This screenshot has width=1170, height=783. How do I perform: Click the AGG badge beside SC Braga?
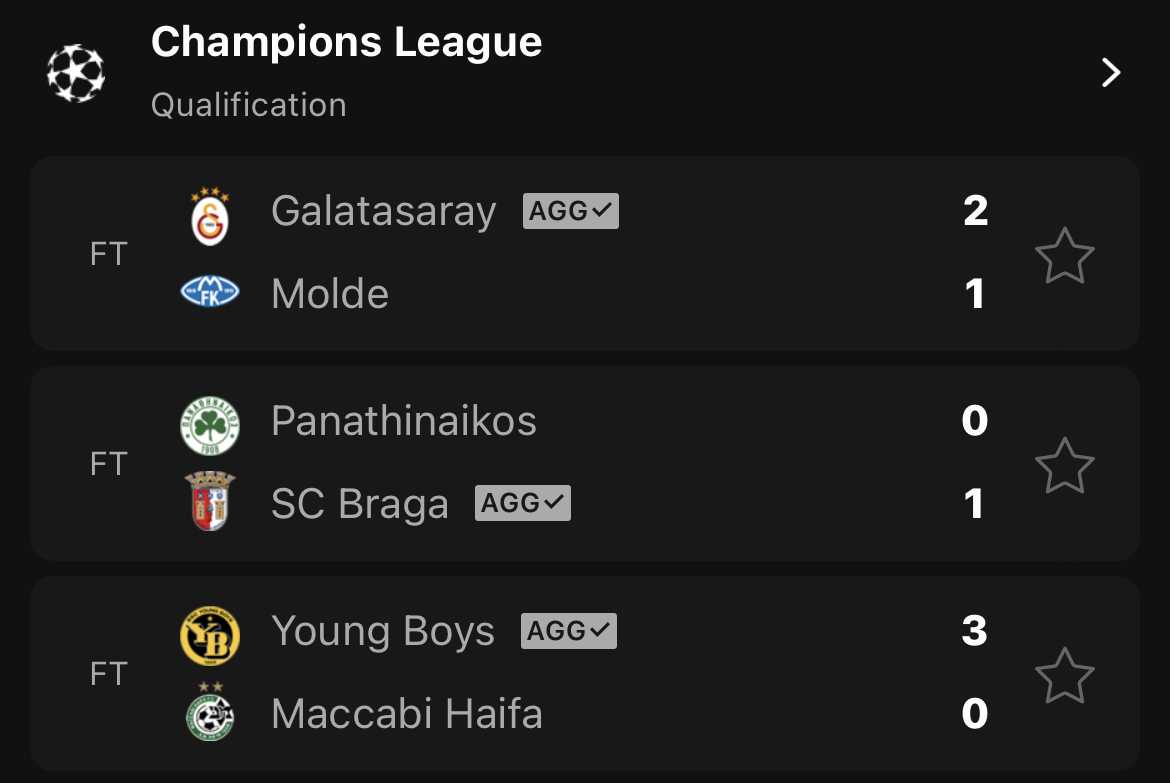point(523,503)
